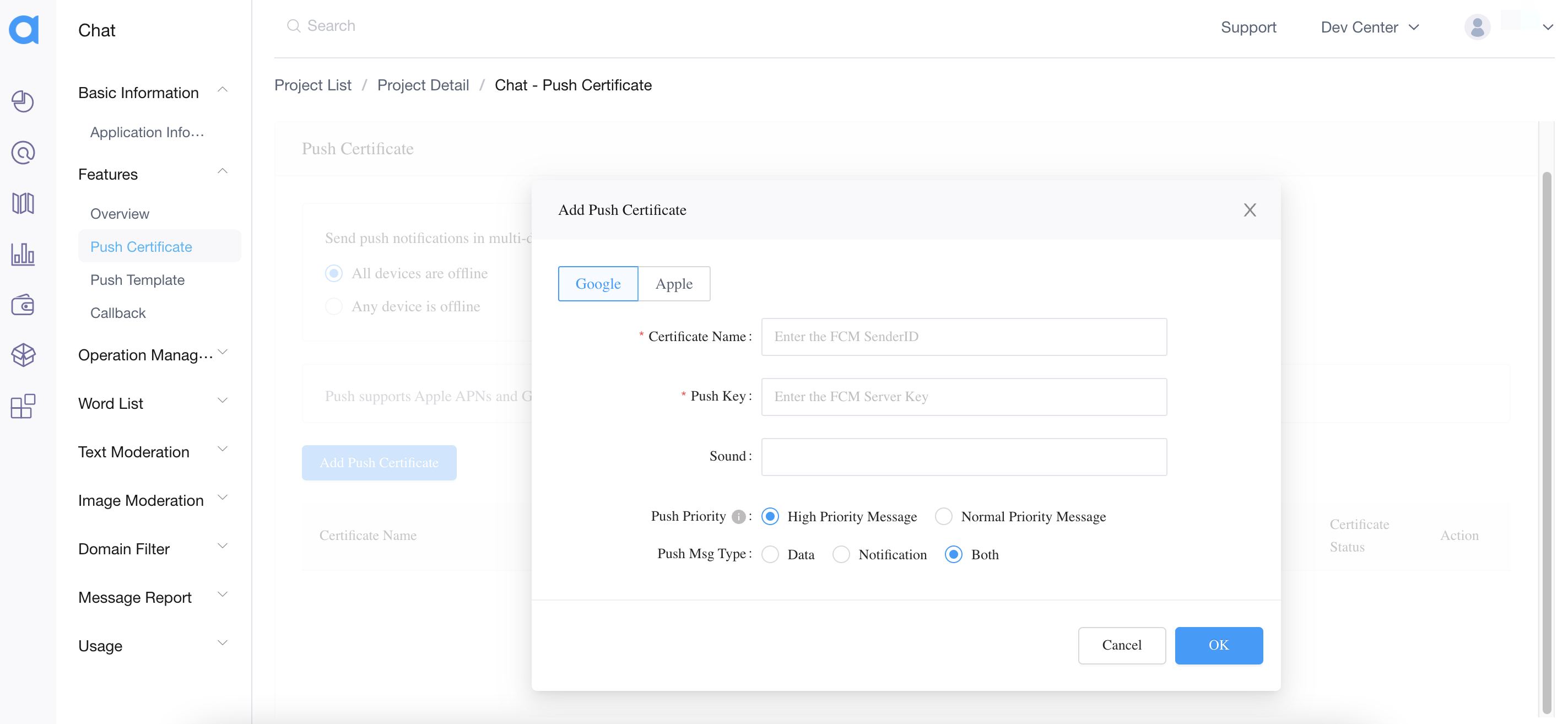Viewport: 1568px width, 724px height.
Task: Go to Project List breadcrumb
Action: tap(313, 85)
